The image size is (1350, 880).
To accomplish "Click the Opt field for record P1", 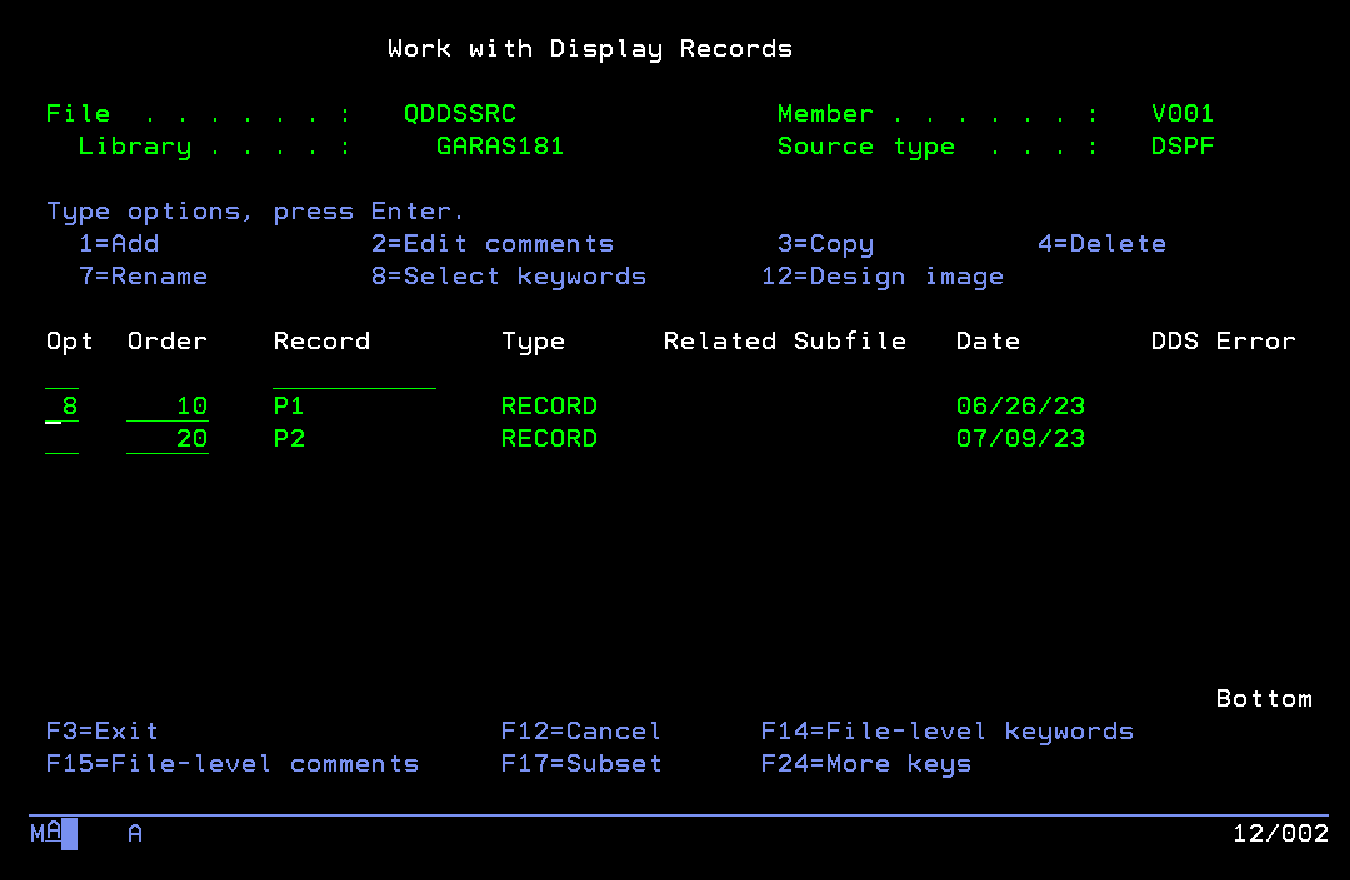I will coord(62,407).
